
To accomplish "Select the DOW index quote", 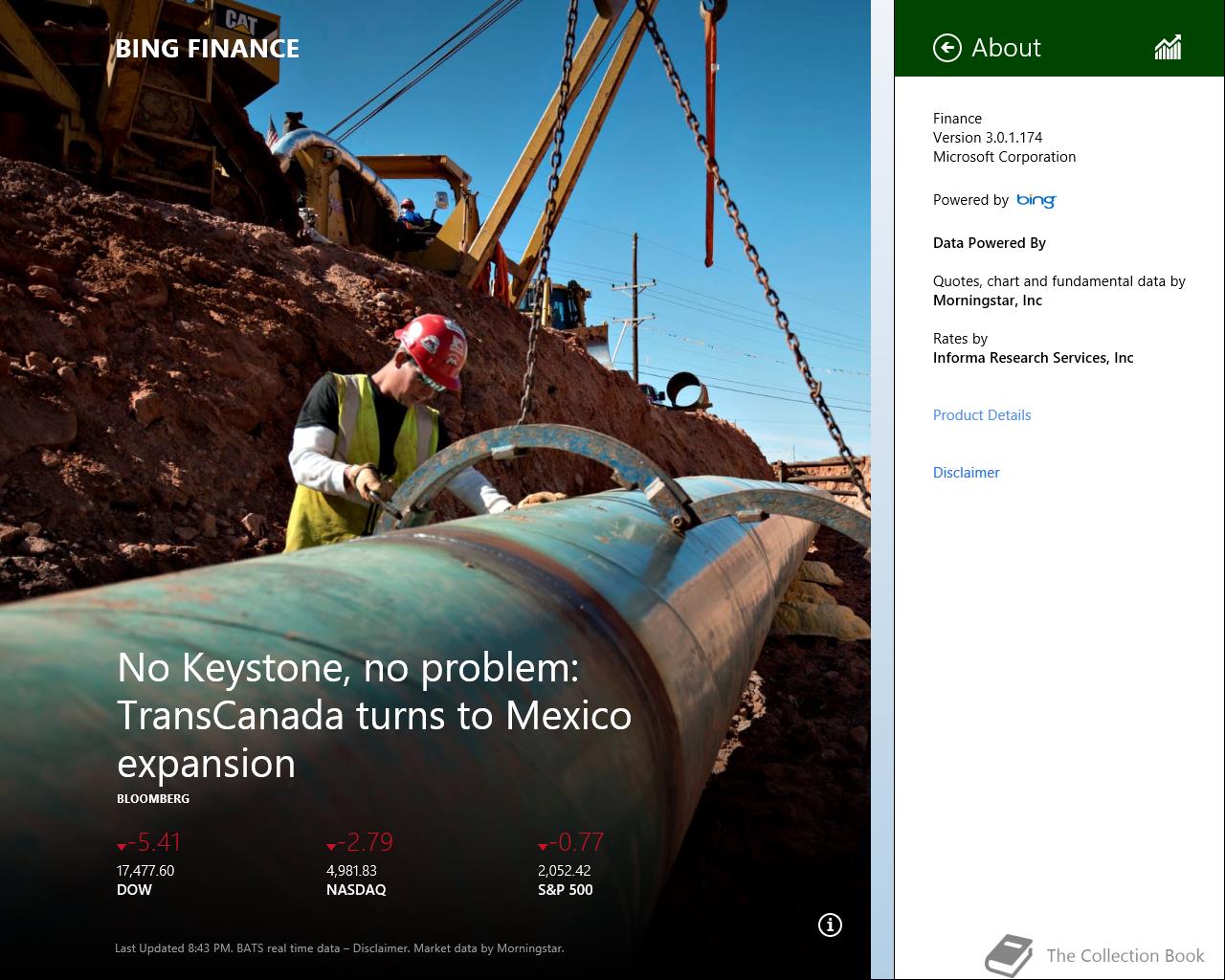I will [x=148, y=865].
